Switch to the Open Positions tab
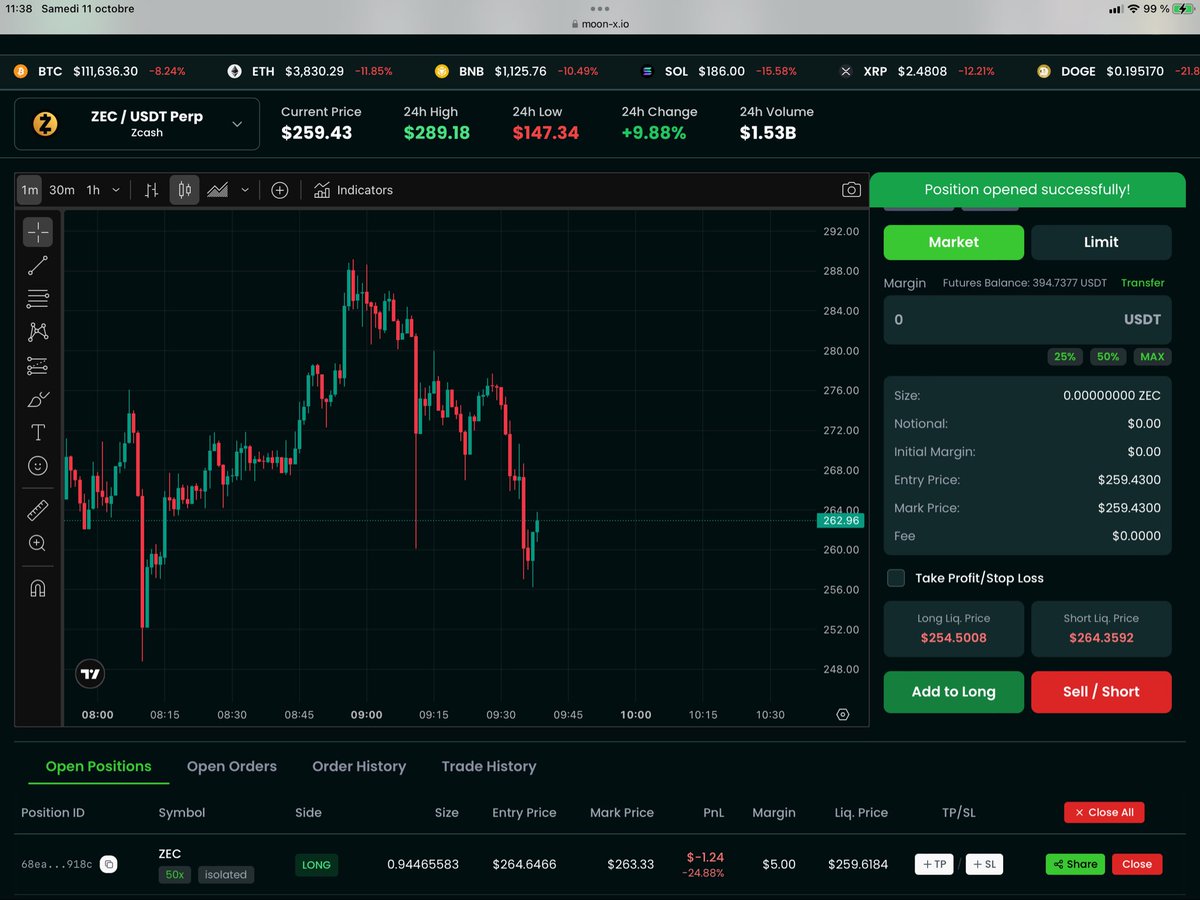 point(98,766)
